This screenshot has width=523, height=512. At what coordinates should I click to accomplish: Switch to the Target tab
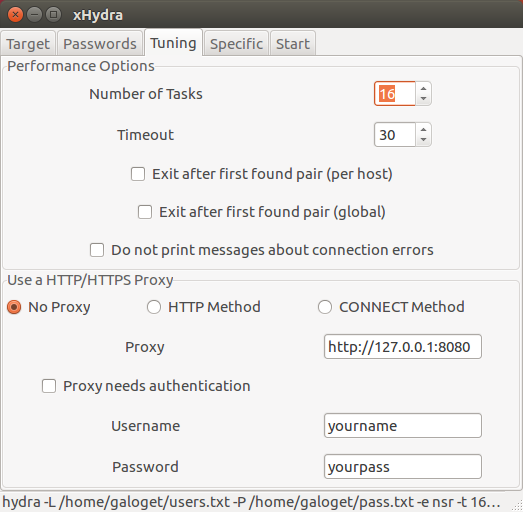click(x=28, y=43)
